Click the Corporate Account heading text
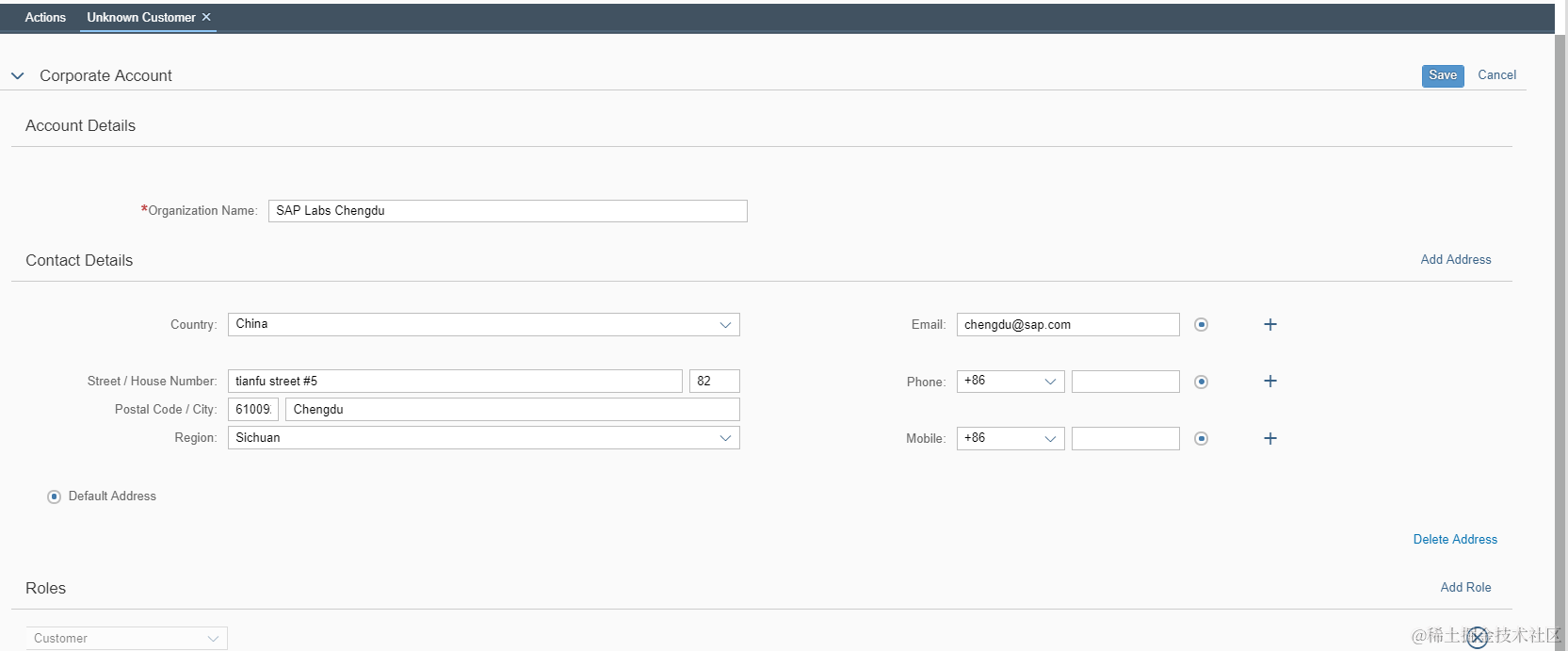This screenshot has width=1568, height=651. 105,75
